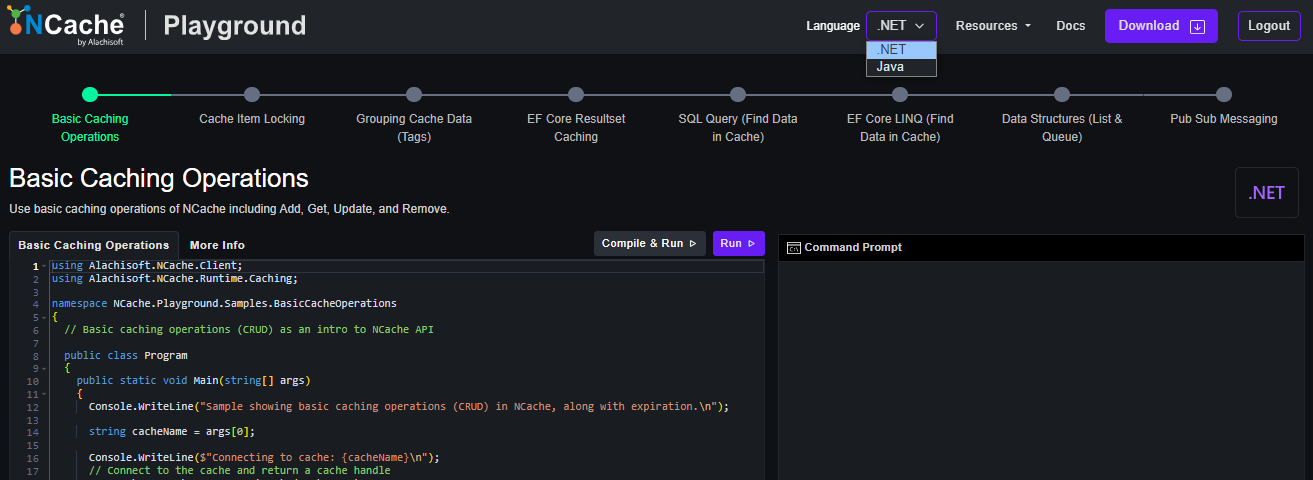Click the download arrow icon in Download button

(x=1197, y=26)
